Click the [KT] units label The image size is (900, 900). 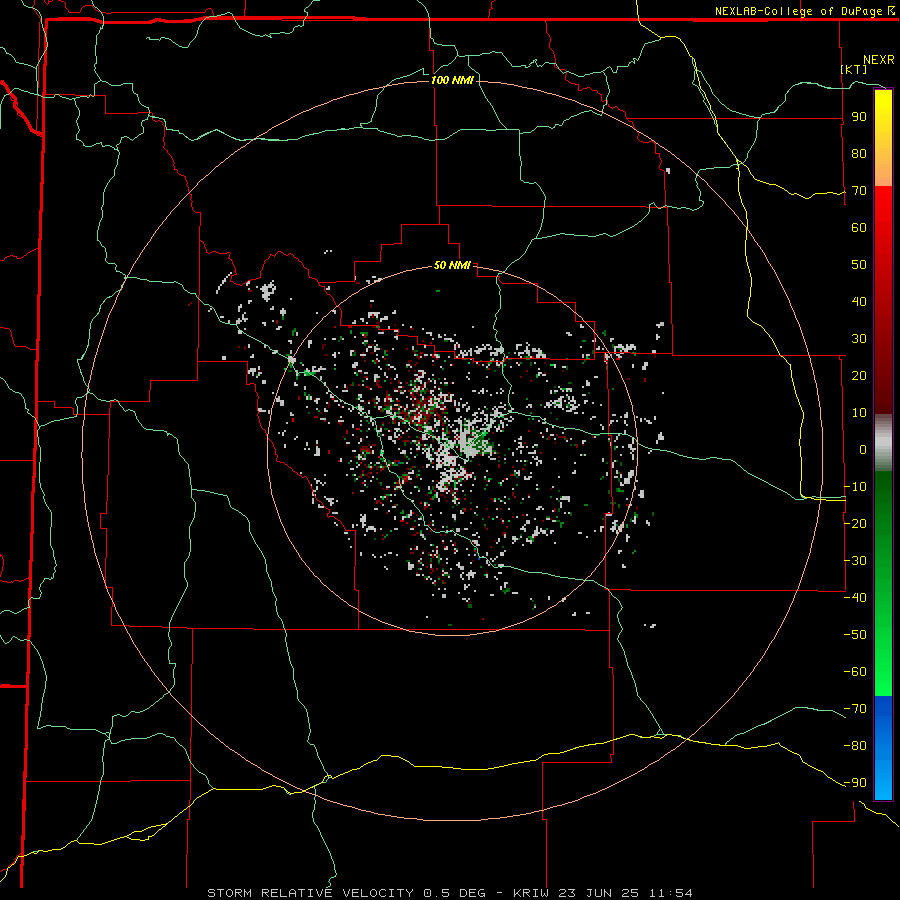click(853, 69)
